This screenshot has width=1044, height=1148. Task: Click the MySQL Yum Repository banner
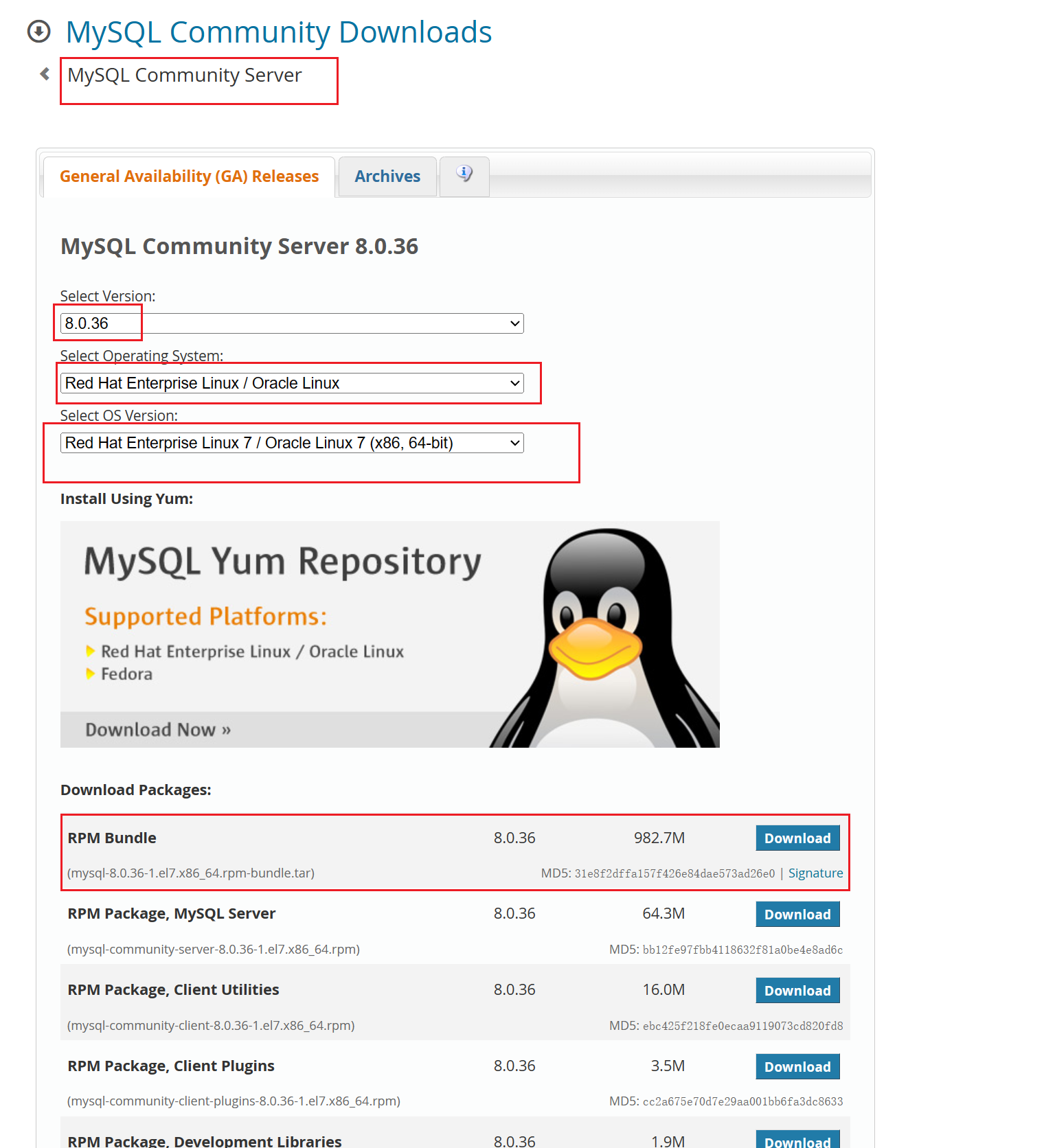point(390,634)
